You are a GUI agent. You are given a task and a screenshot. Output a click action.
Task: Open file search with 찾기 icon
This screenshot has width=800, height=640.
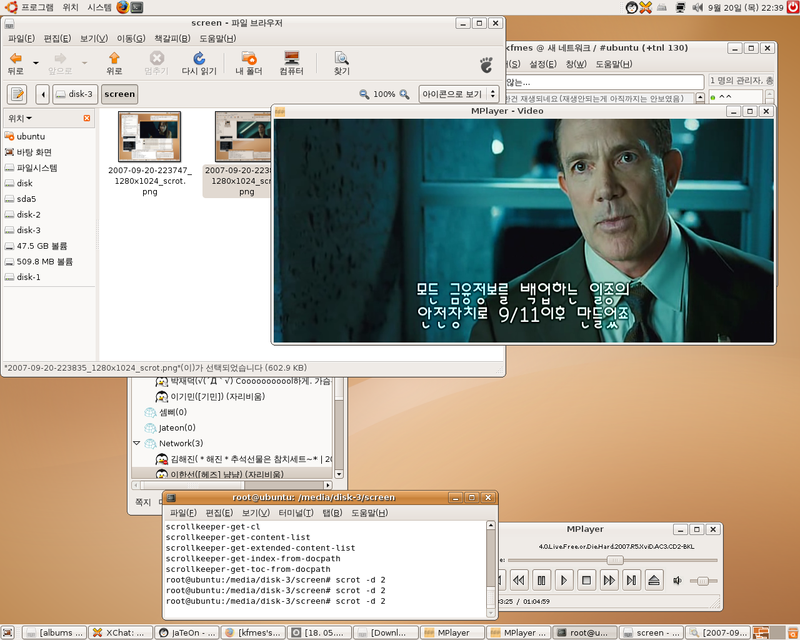point(341,63)
